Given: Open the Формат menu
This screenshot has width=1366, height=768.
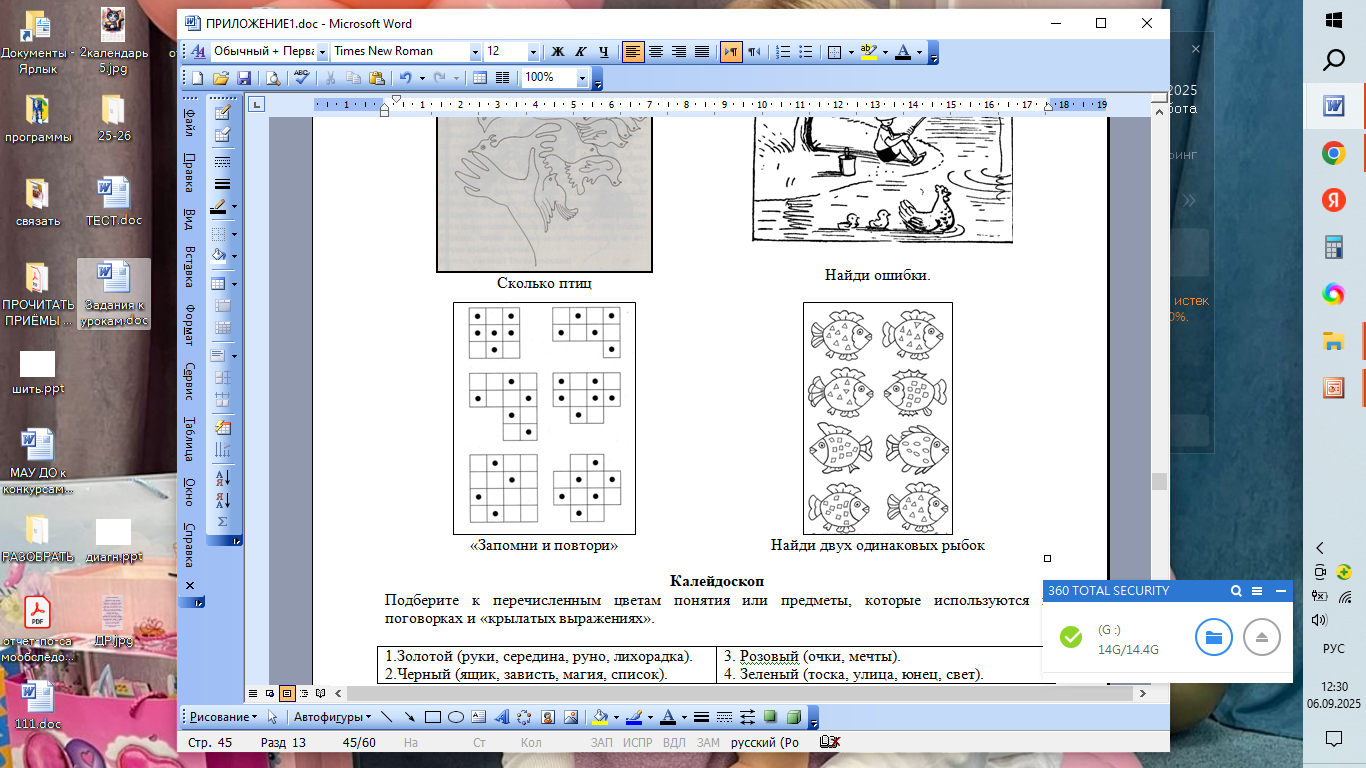Looking at the screenshot, I should click(189, 324).
